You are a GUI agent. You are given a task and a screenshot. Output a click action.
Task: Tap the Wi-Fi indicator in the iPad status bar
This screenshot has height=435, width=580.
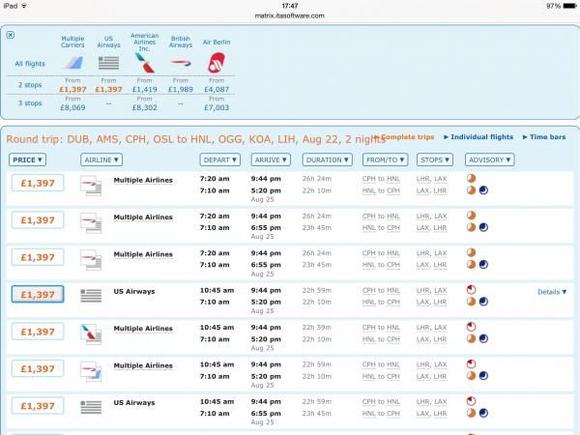tap(24, 6)
